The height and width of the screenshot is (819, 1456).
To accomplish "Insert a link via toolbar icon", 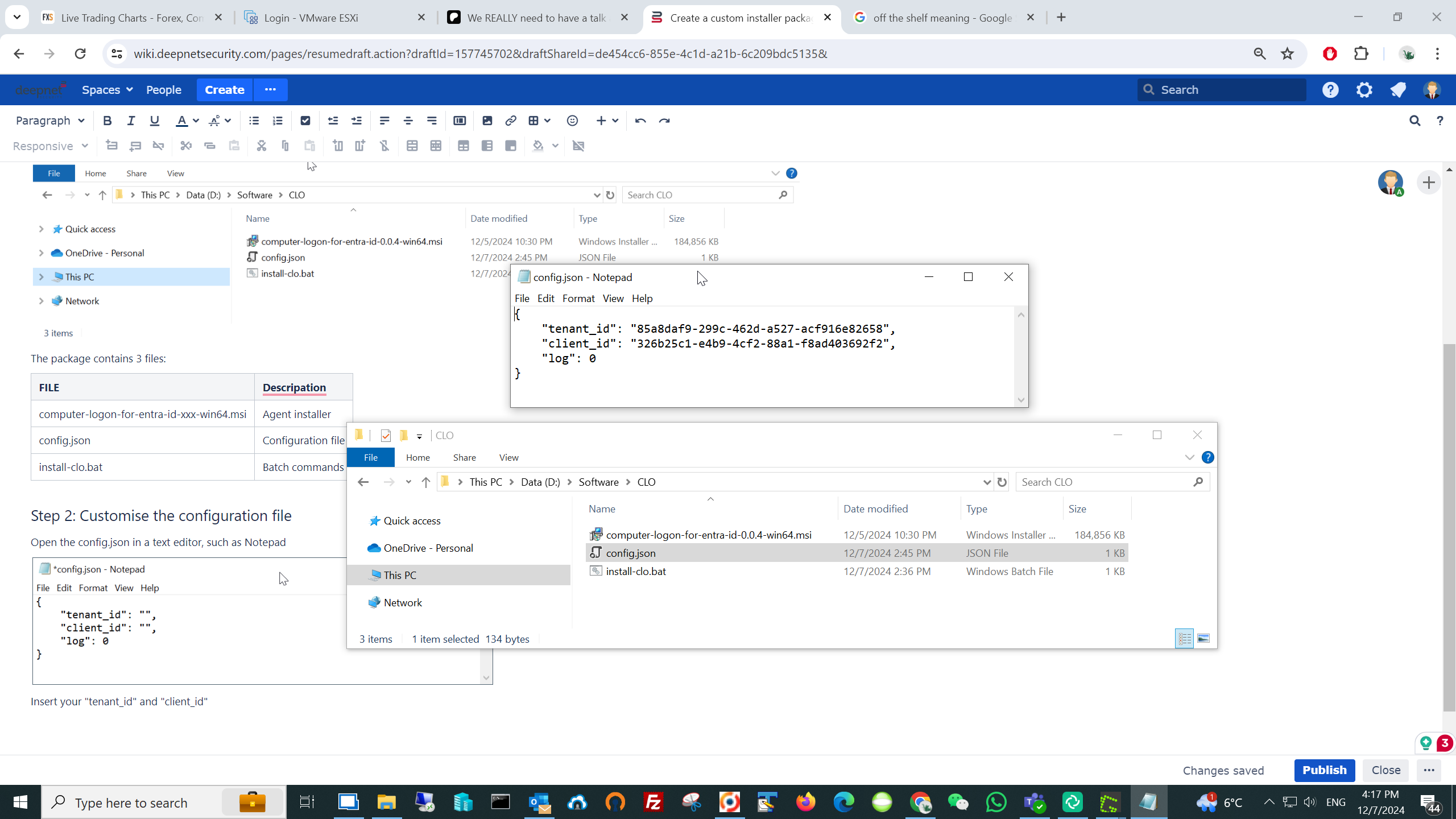I will (511, 121).
